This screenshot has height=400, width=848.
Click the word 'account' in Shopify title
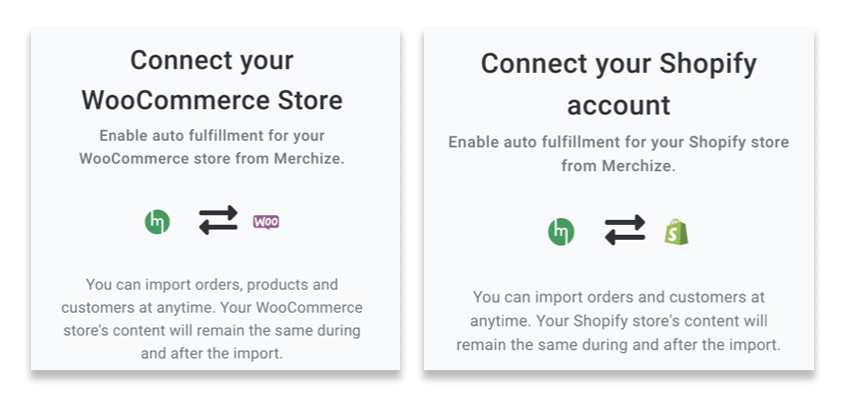pos(619,105)
